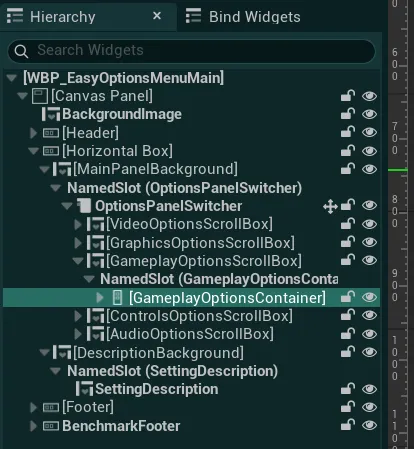Click the GameplayOptionsContainer vertical box icon
Viewport: 414px width, 449px height.
coord(117,297)
